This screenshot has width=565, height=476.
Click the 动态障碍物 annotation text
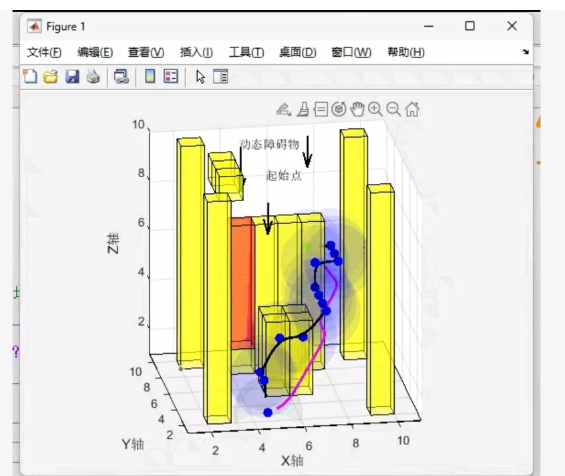tap(270, 144)
